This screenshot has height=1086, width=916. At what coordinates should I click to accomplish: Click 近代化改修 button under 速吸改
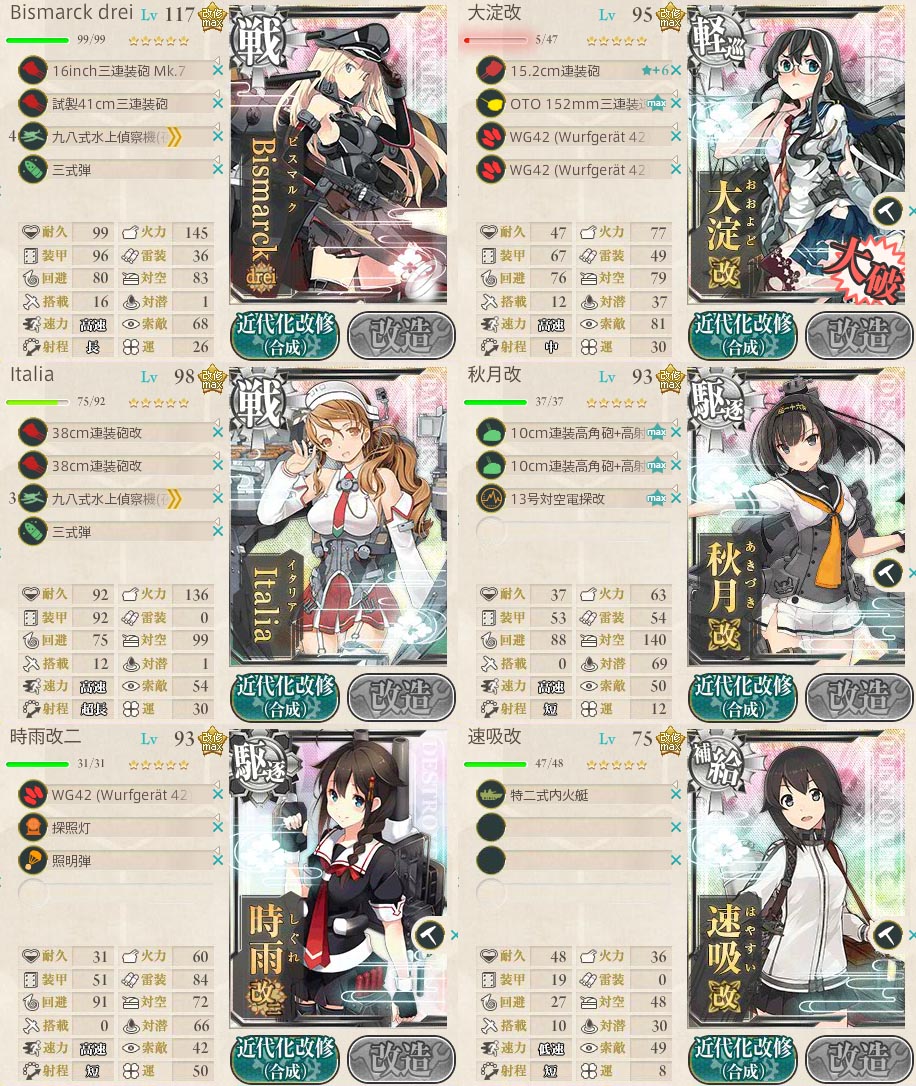743,1059
